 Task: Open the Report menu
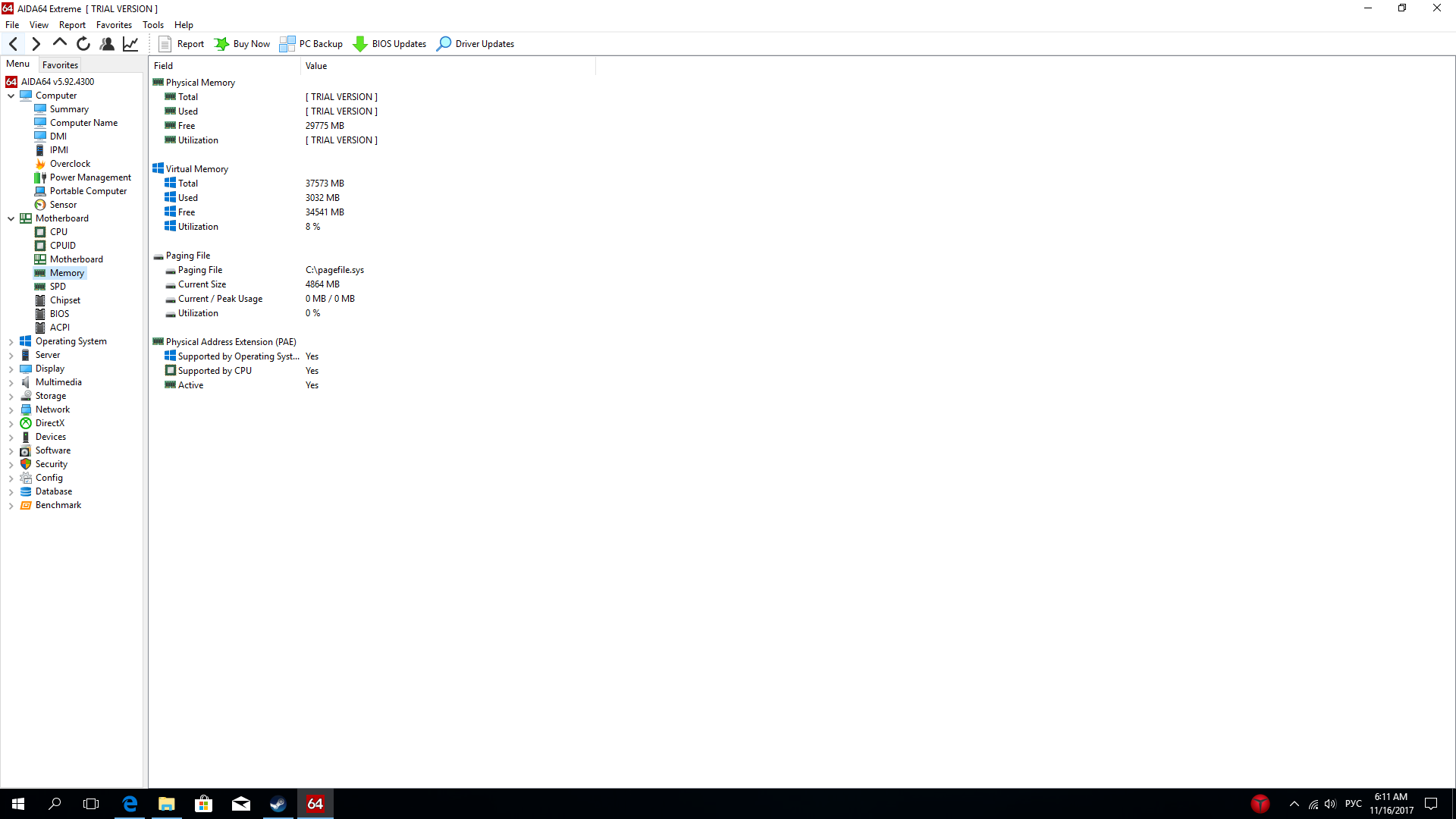[x=72, y=25]
